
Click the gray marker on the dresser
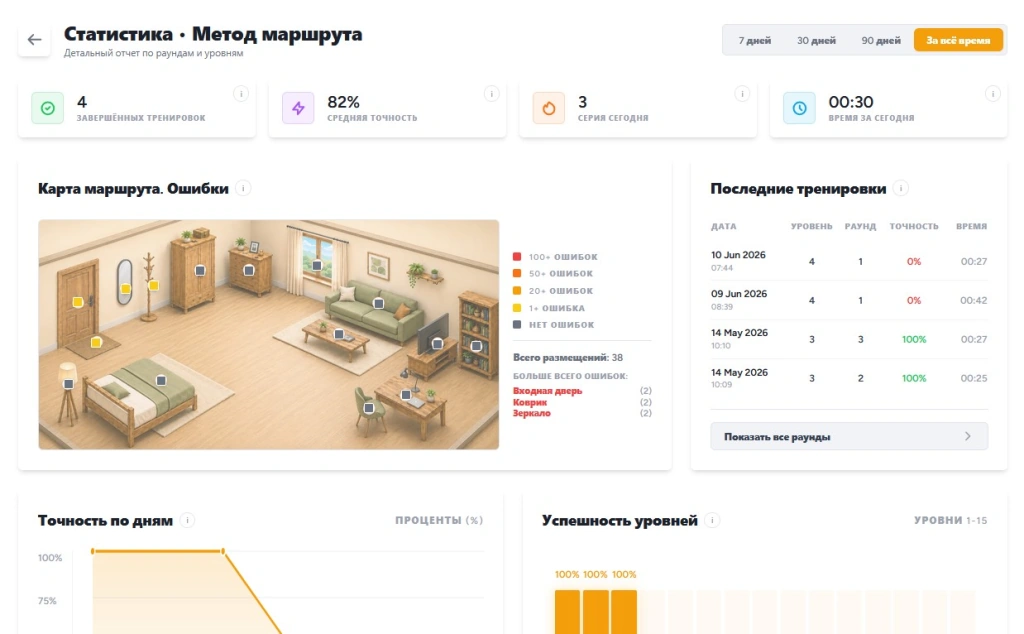tap(249, 270)
